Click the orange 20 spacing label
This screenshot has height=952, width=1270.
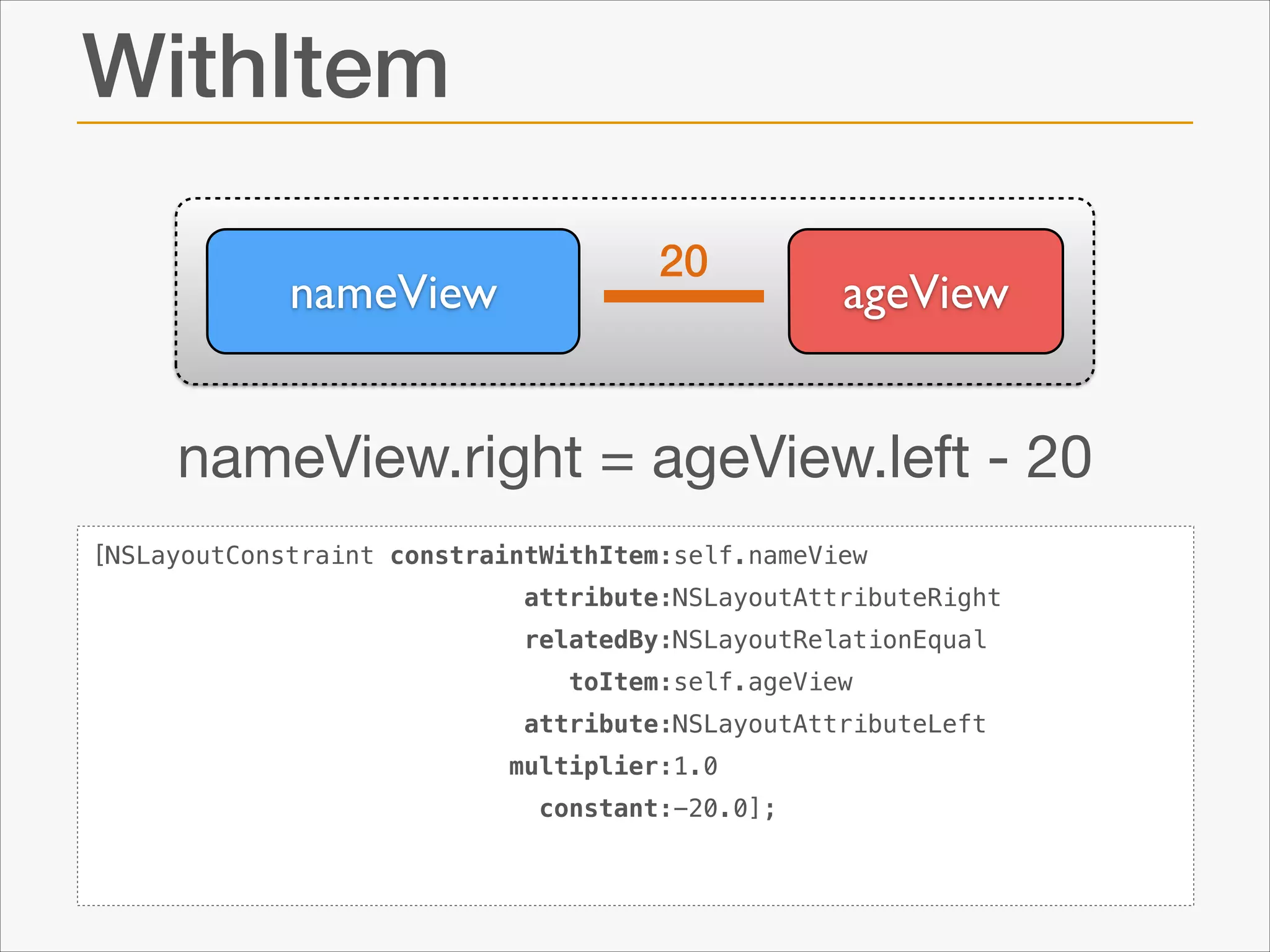point(683,261)
